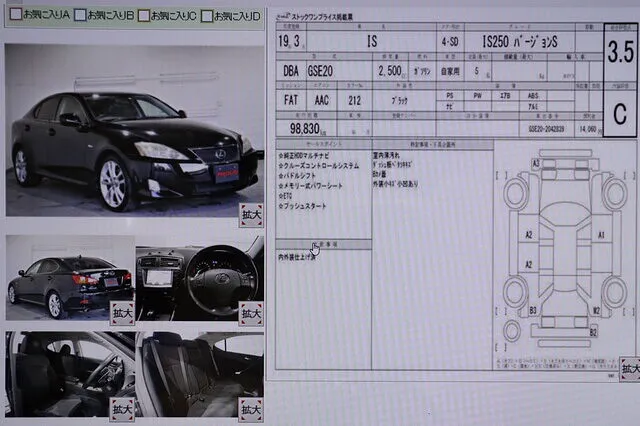Tick the お気に入りD checkbox
This screenshot has height=426, width=640.
coord(207,16)
